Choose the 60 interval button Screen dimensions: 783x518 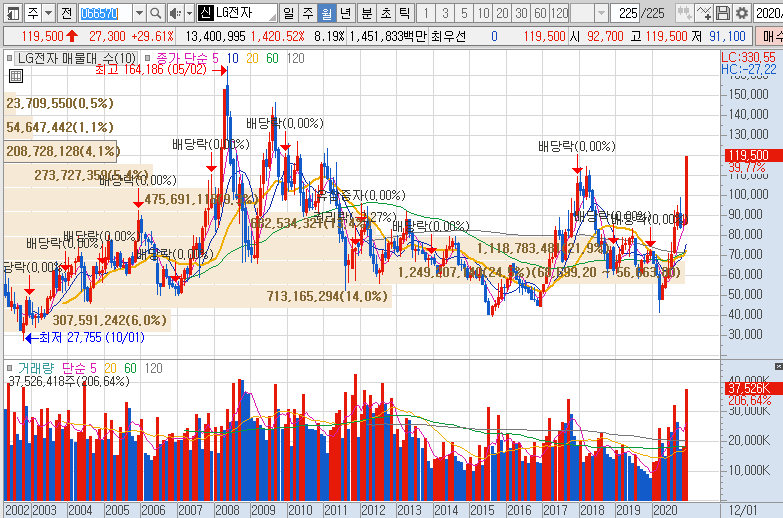point(540,13)
